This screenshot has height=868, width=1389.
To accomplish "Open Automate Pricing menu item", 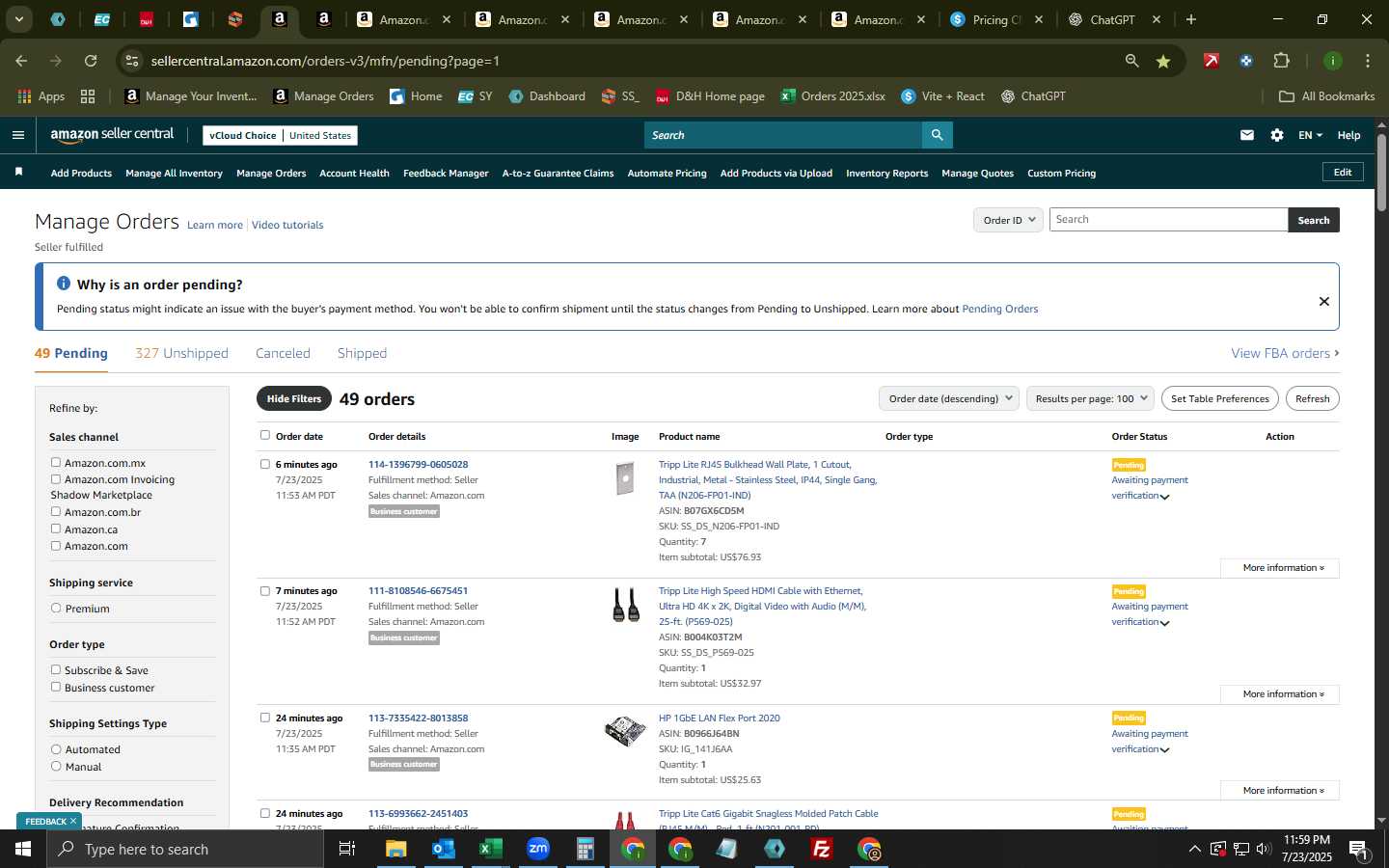I will [x=667, y=174].
